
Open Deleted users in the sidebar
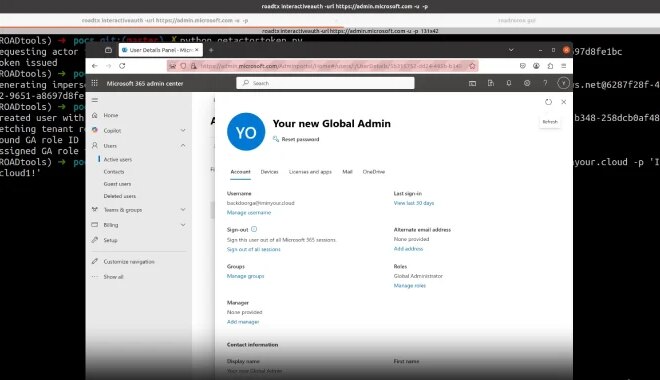pos(120,196)
